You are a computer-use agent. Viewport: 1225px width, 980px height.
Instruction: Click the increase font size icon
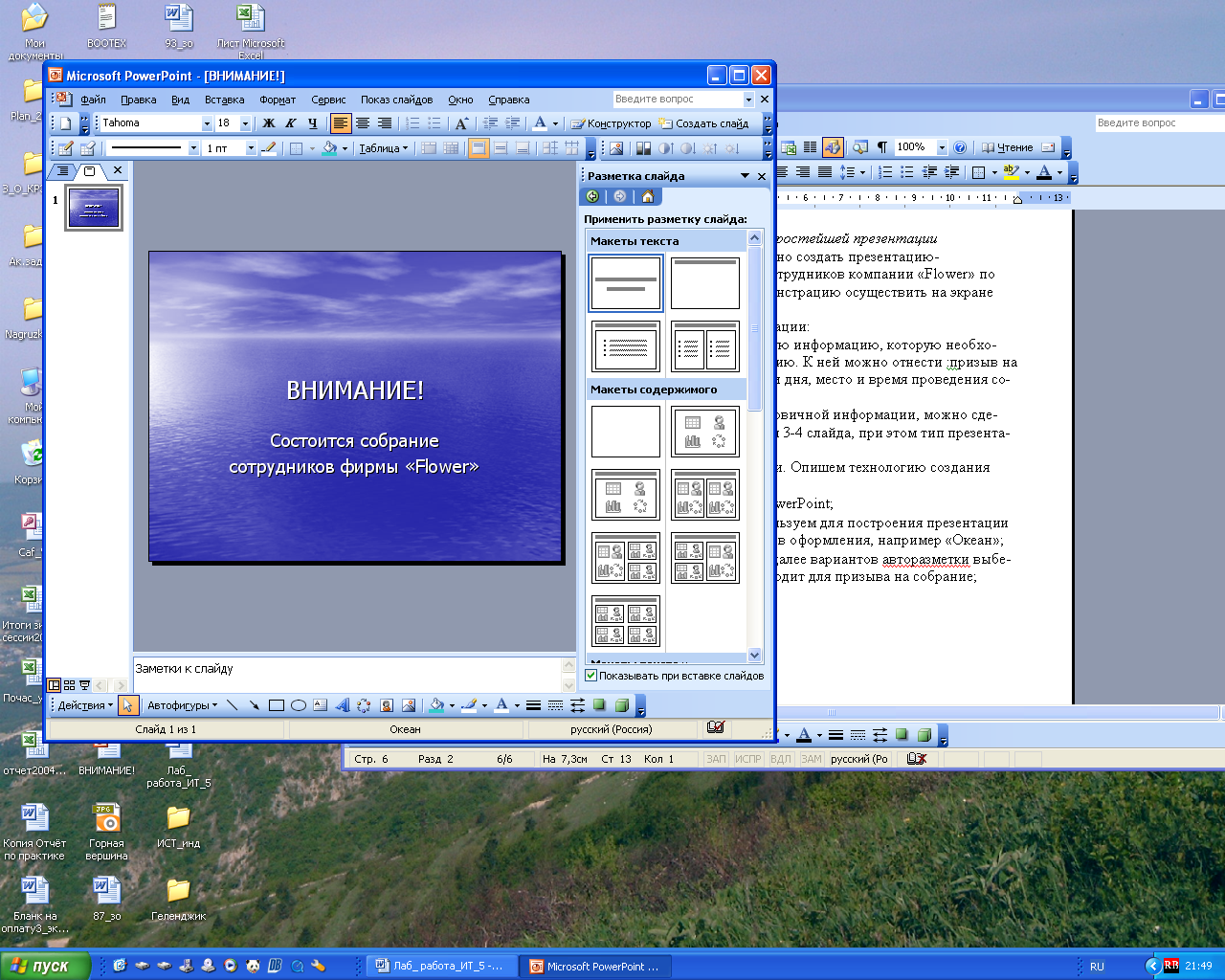pos(461,123)
